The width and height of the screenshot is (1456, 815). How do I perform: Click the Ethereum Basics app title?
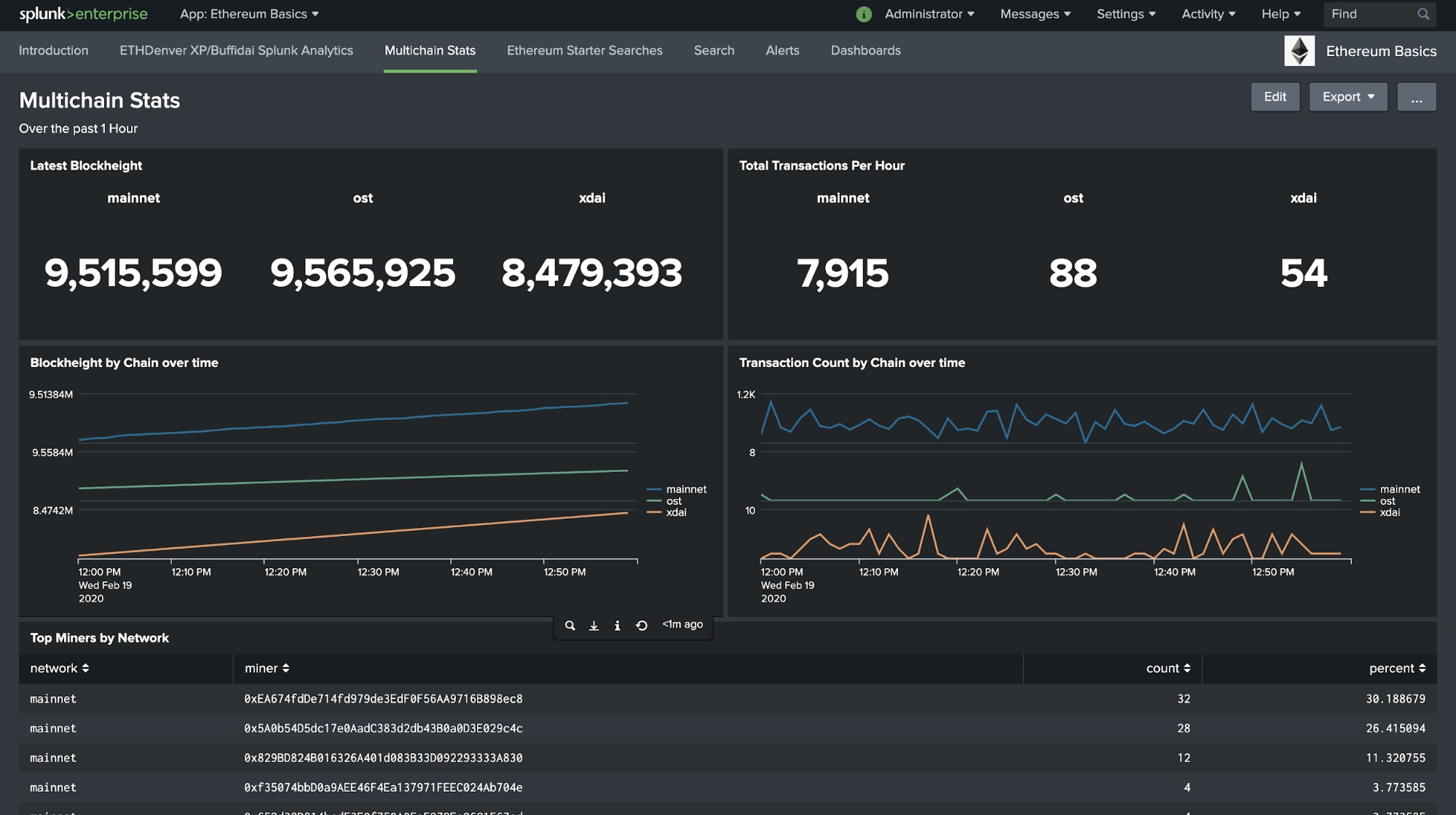pos(1381,51)
